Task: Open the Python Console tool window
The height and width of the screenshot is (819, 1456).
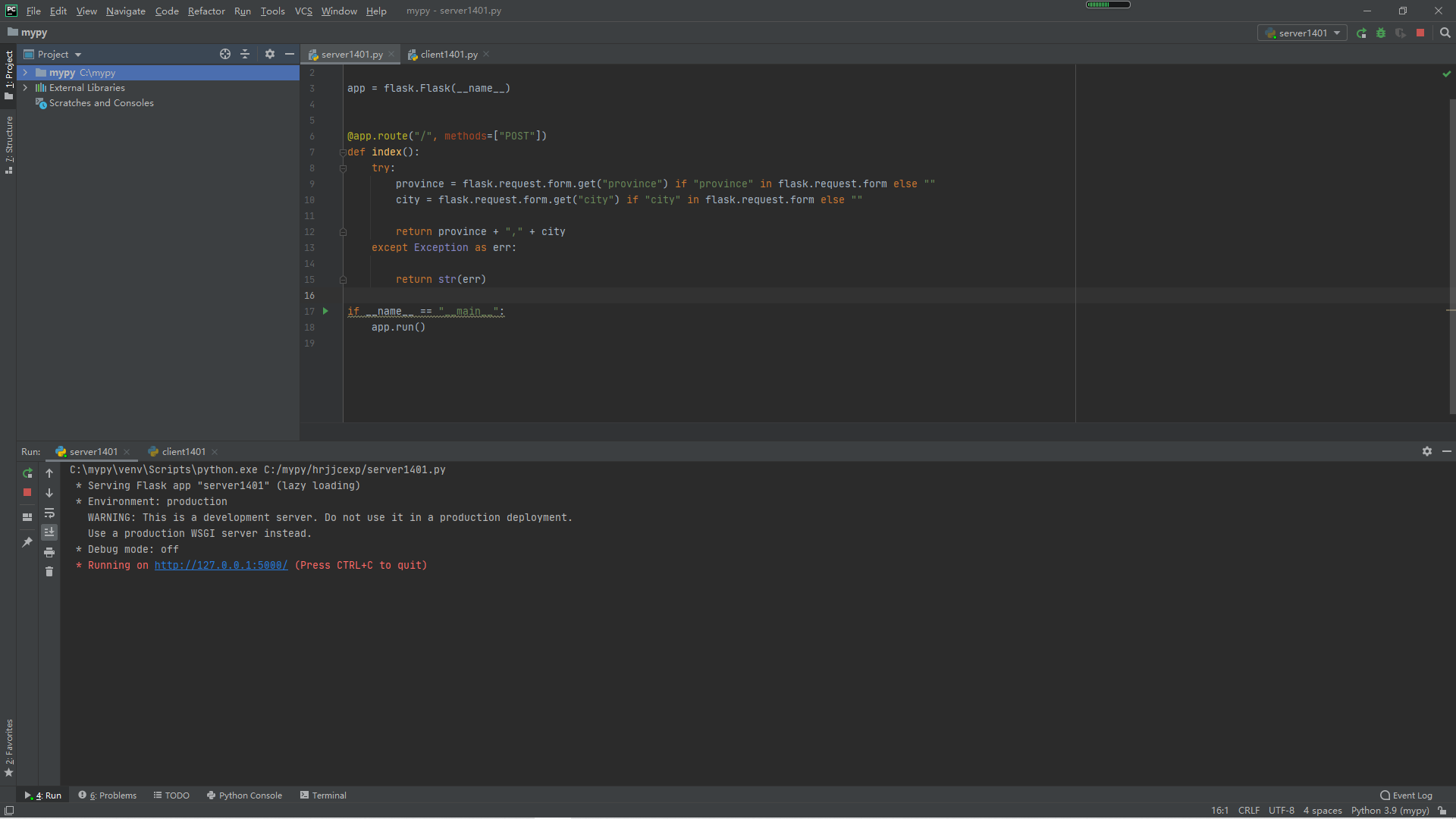Action: [244, 795]
